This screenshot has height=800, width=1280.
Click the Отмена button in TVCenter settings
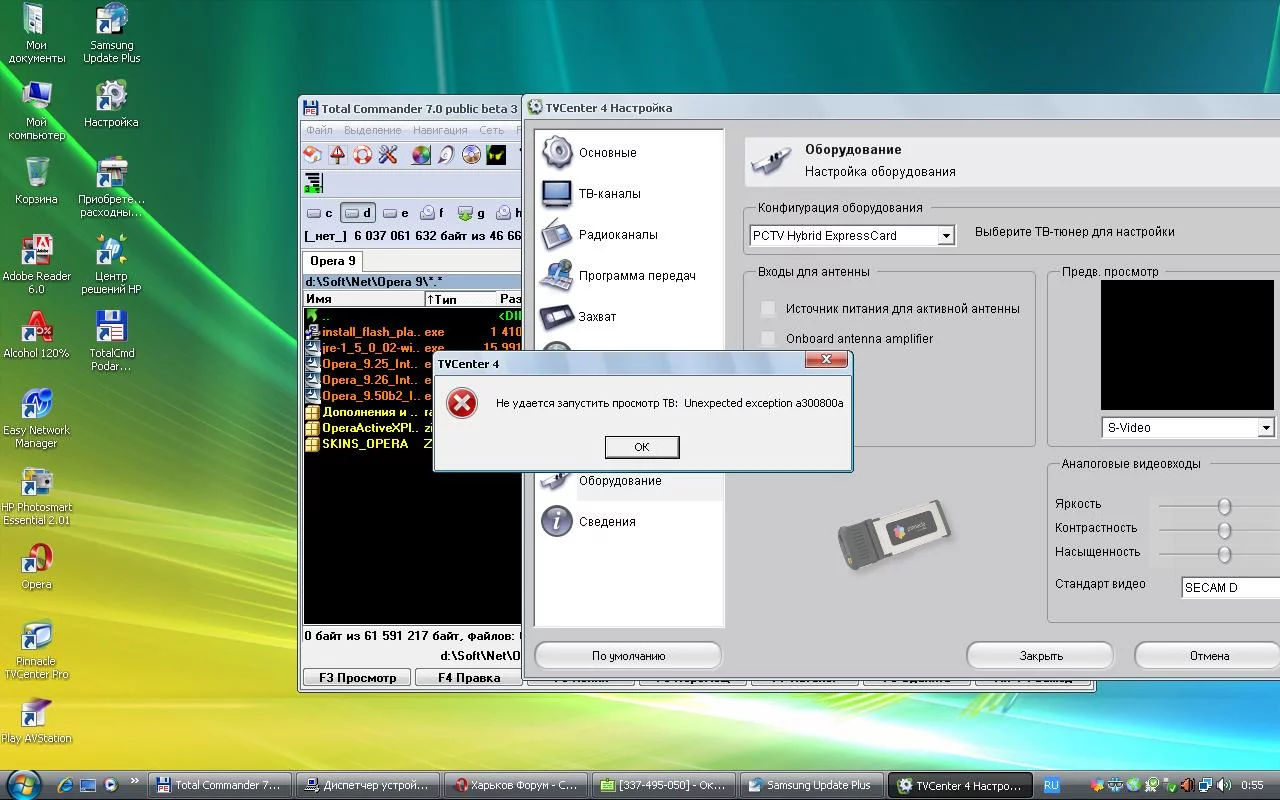pyautogui.click(x=1208, y=656)
